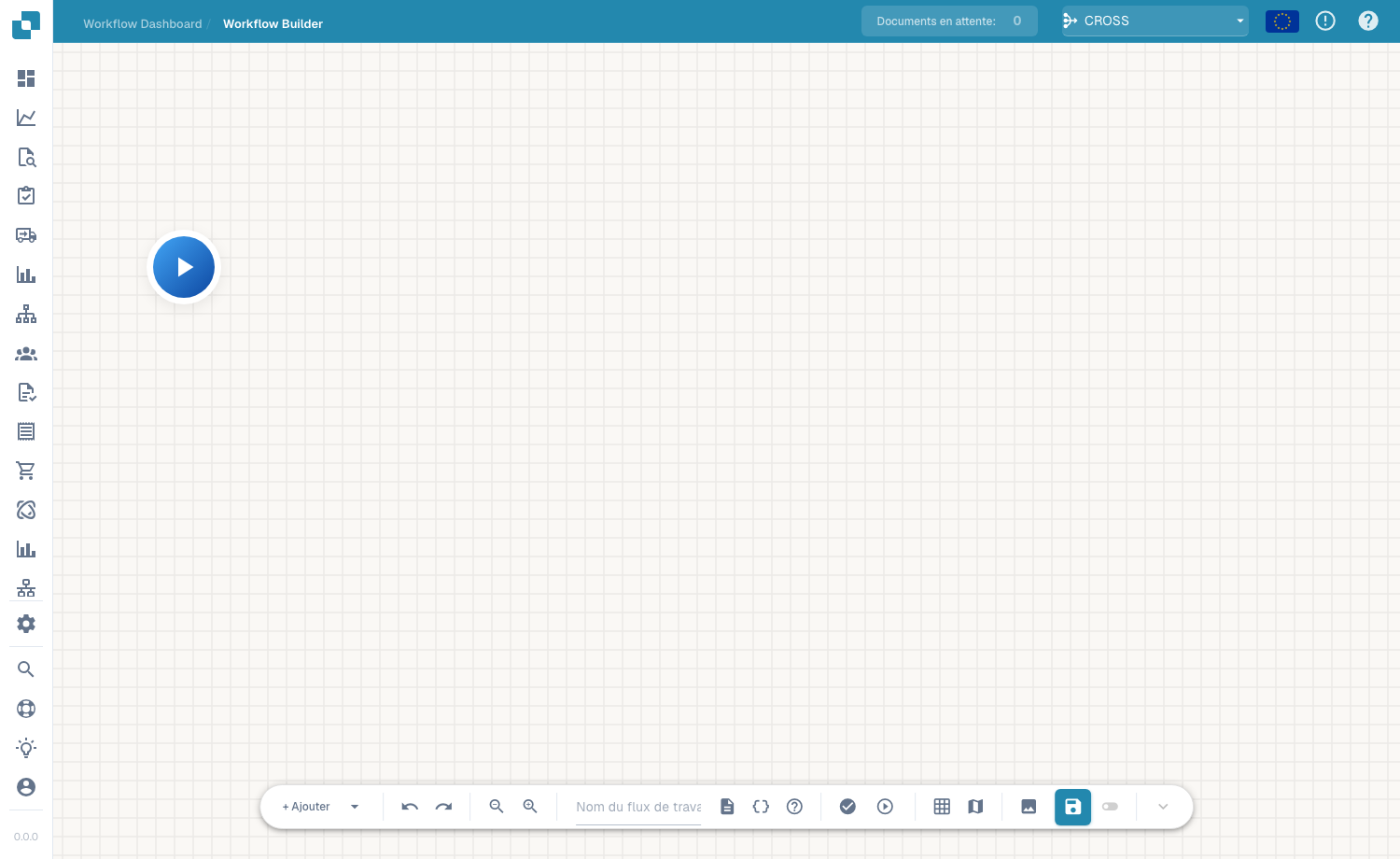The height and width of the screenshot is (859, 1400).
Task: Click the app logo in the sidebar
Action: tap(26, 24)
